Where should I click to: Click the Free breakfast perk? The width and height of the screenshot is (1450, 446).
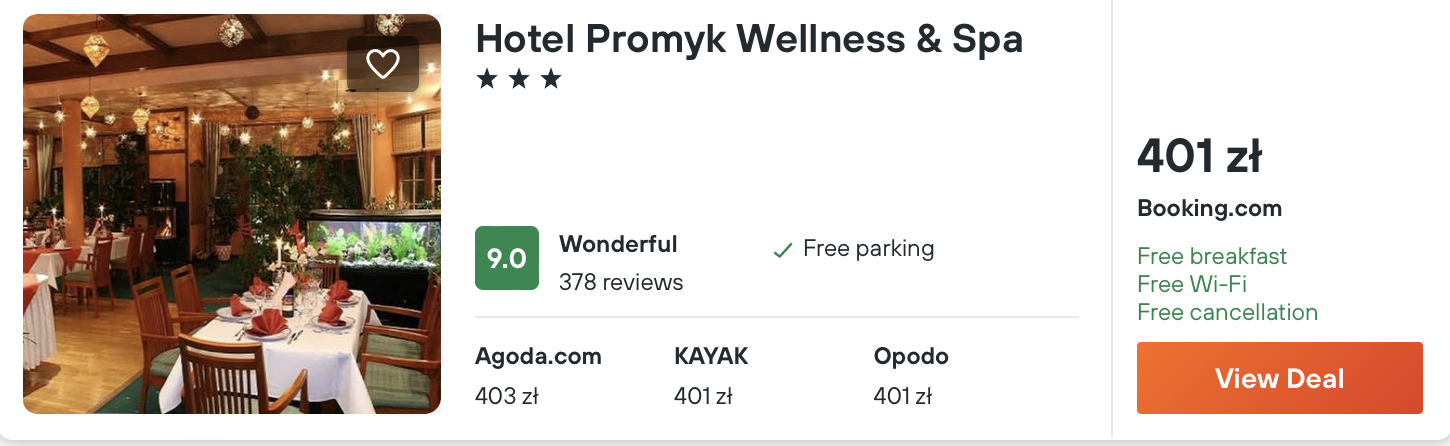click(x=1212, y=256)
